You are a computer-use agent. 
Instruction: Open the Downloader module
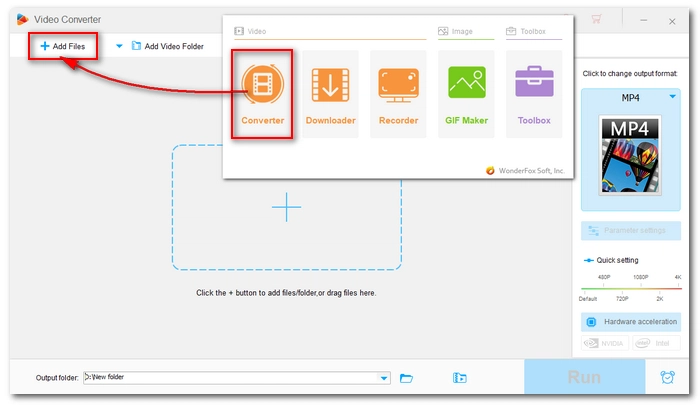[330, 94]
